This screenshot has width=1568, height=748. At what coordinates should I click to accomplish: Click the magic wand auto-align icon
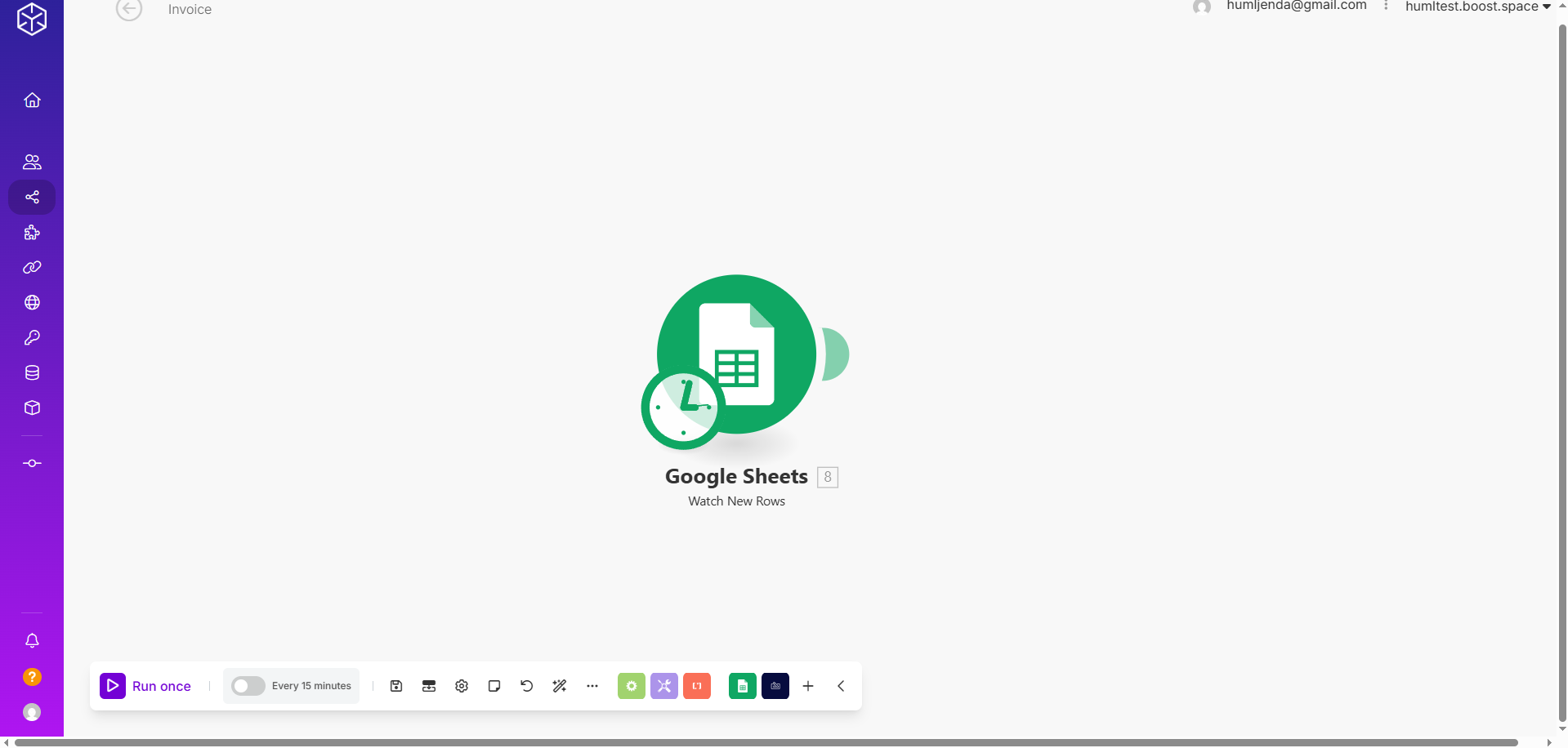(x=560, y=686)
